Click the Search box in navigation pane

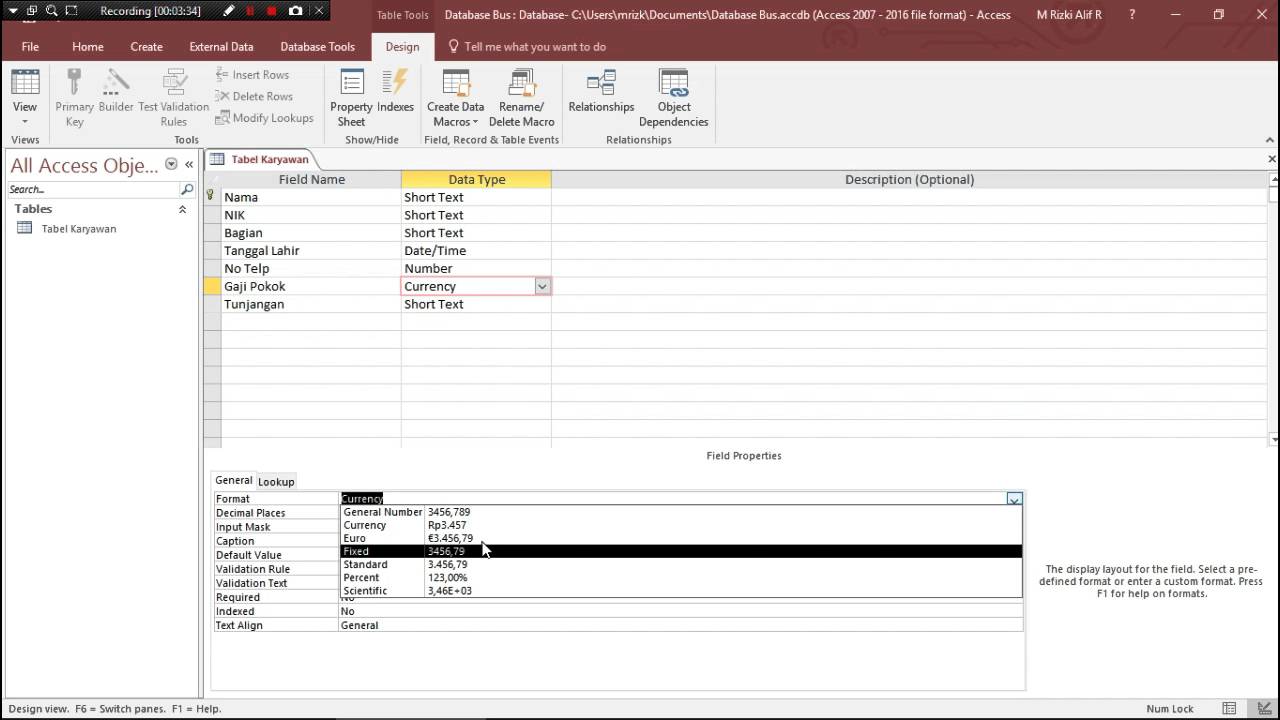point(92,189)
